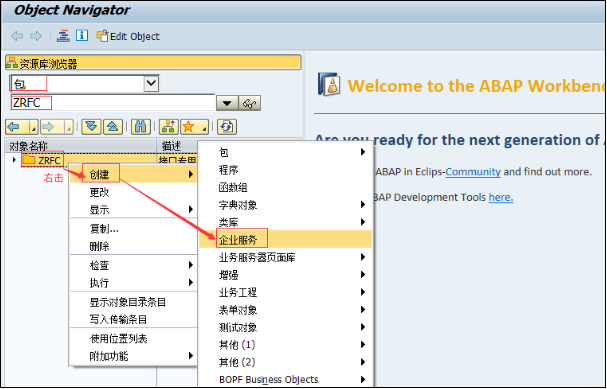Open BOPF Business Objects submenu

pos(286,380)
